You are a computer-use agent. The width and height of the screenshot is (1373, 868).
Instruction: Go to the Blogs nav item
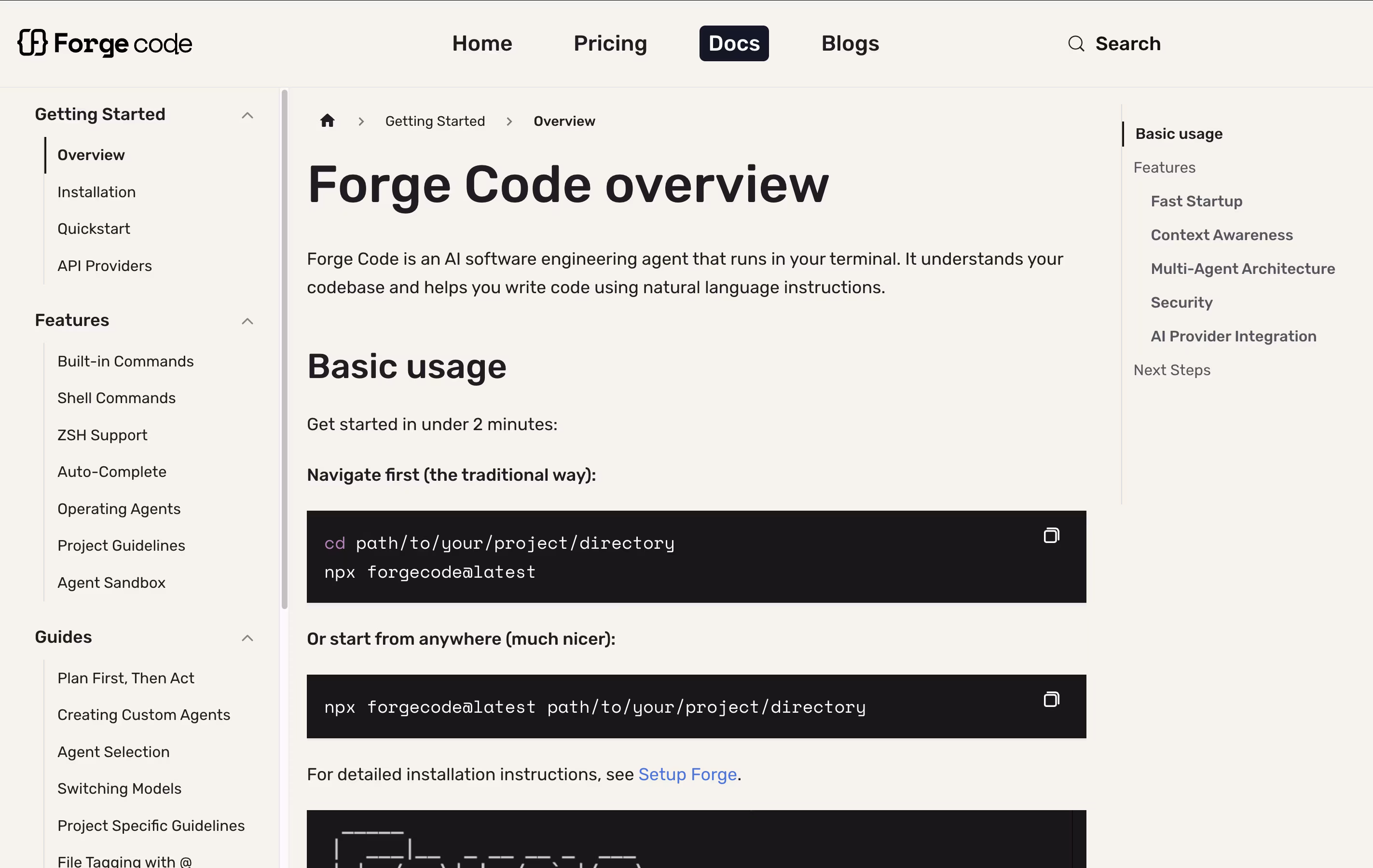[850, 44]
